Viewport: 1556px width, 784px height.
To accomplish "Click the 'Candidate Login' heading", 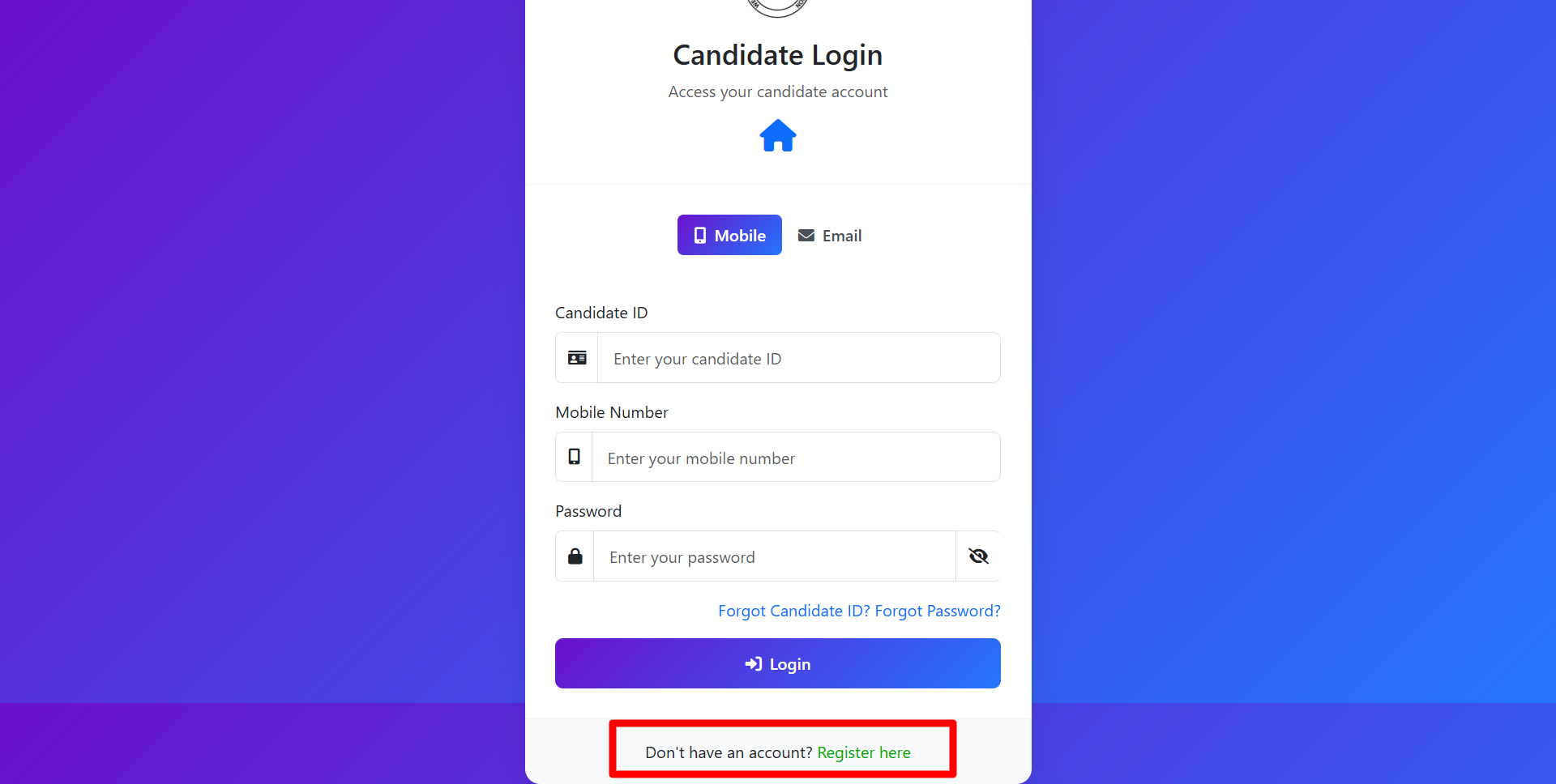I will tap(777, 55).
